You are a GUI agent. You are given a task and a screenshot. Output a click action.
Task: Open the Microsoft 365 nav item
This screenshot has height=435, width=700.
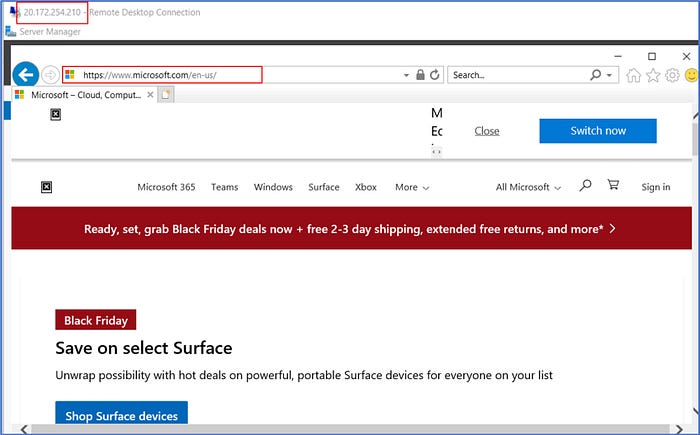166,187
